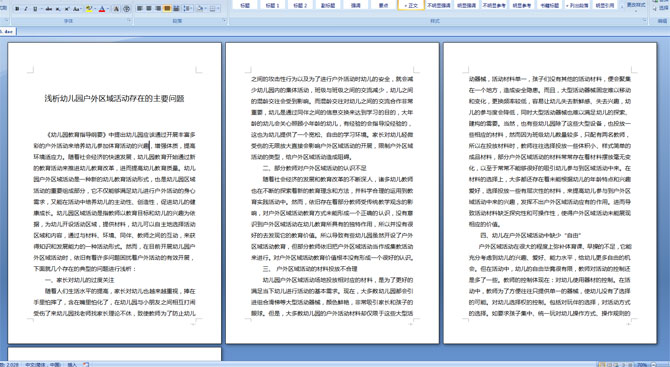Open the Borders dropdown arrow

pyautogui.click(x=218, y=9)
